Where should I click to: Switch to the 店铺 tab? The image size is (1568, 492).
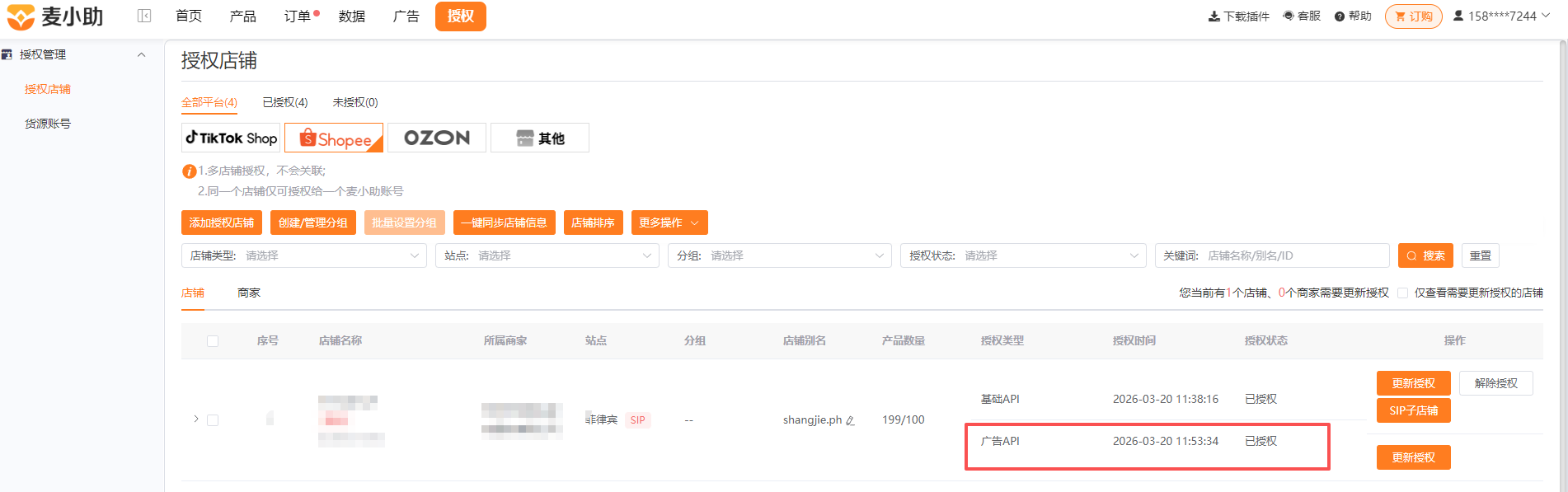pyautogui.click(x=193, y=293)
